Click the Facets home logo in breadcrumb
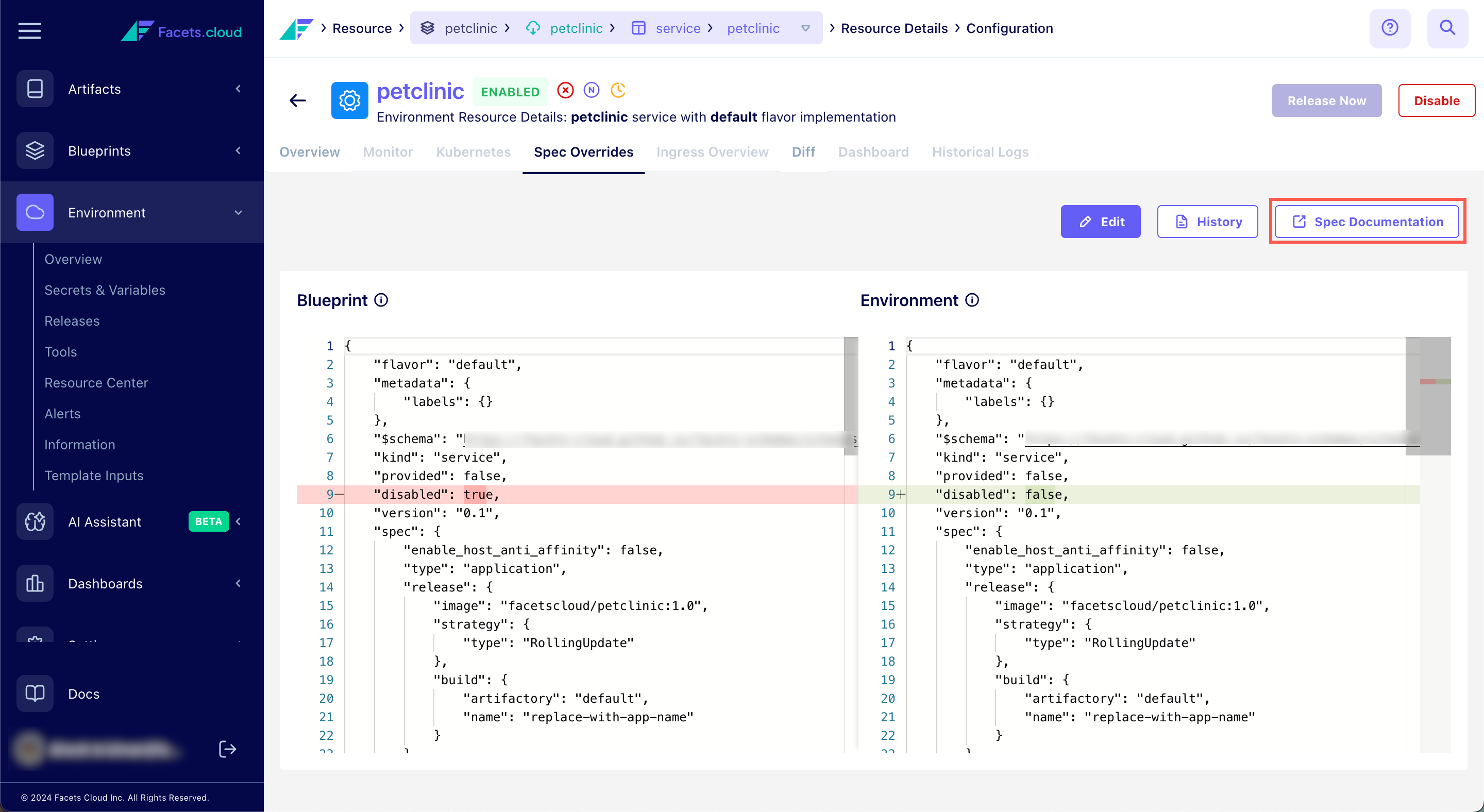 click(296, 28)
